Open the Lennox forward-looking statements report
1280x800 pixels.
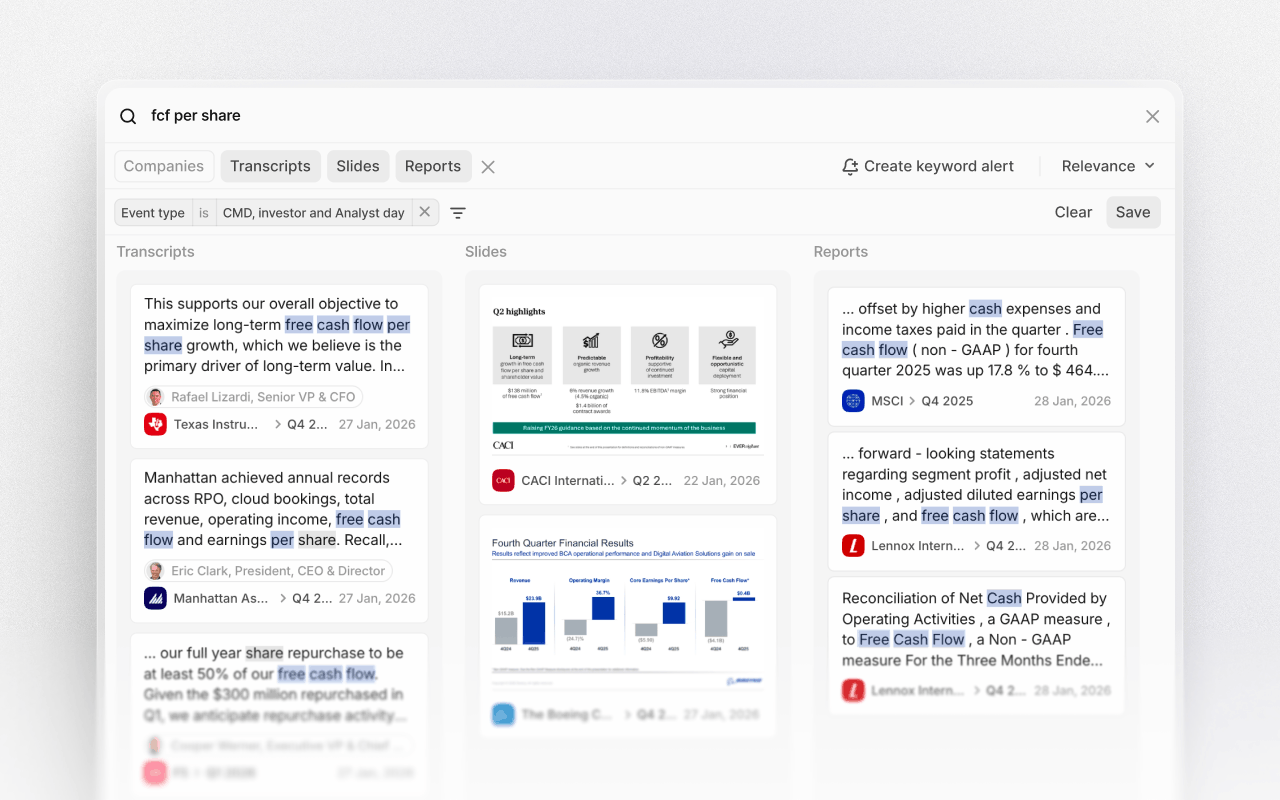coord(975,484)
